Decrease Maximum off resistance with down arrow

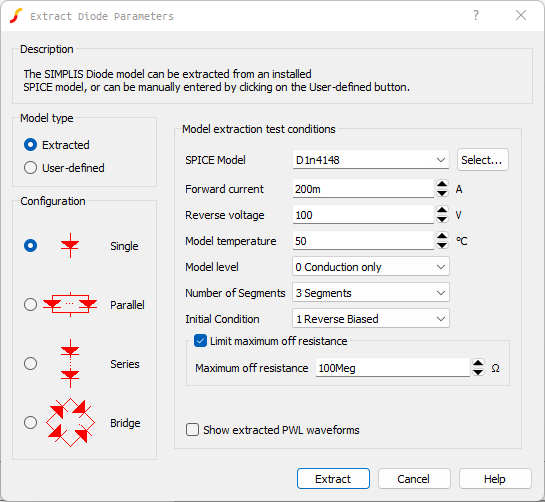tap(478, 372)
